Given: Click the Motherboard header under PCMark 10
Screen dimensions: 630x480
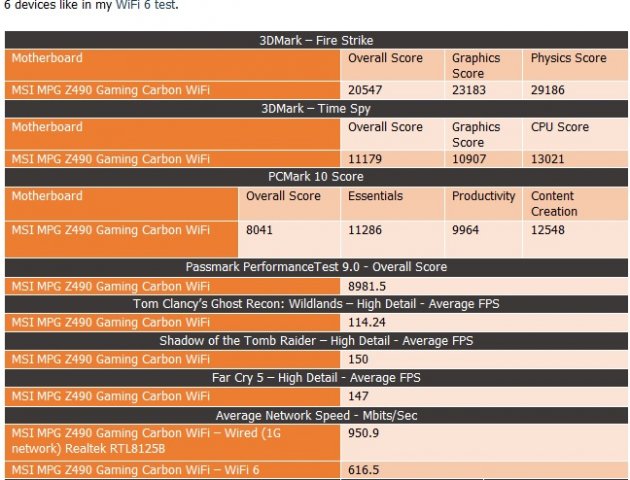Looking at the screenshot, I should coord(47,196).
